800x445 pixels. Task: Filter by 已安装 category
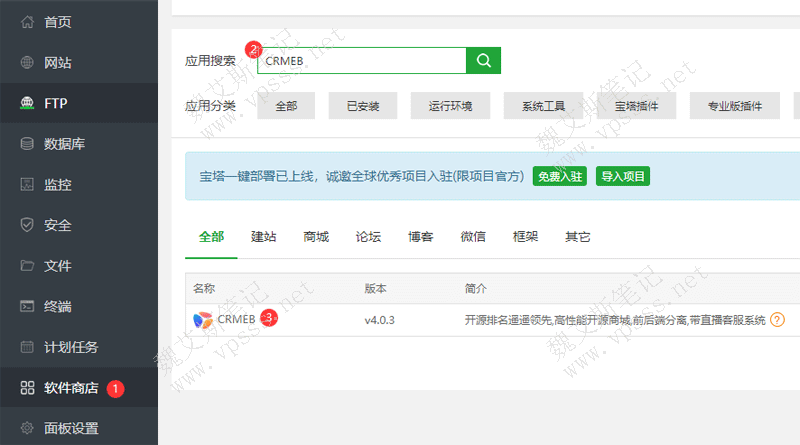point(363,106)
